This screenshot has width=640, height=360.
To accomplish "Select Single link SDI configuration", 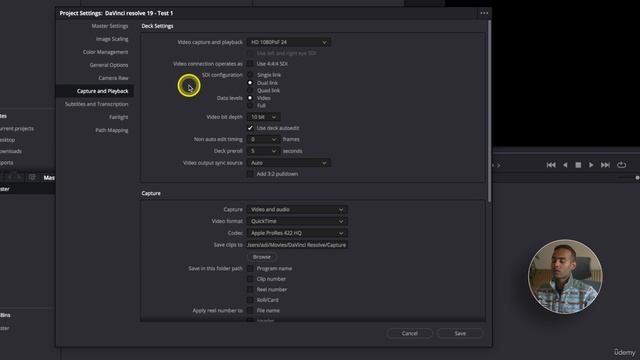I will point(250,75).
